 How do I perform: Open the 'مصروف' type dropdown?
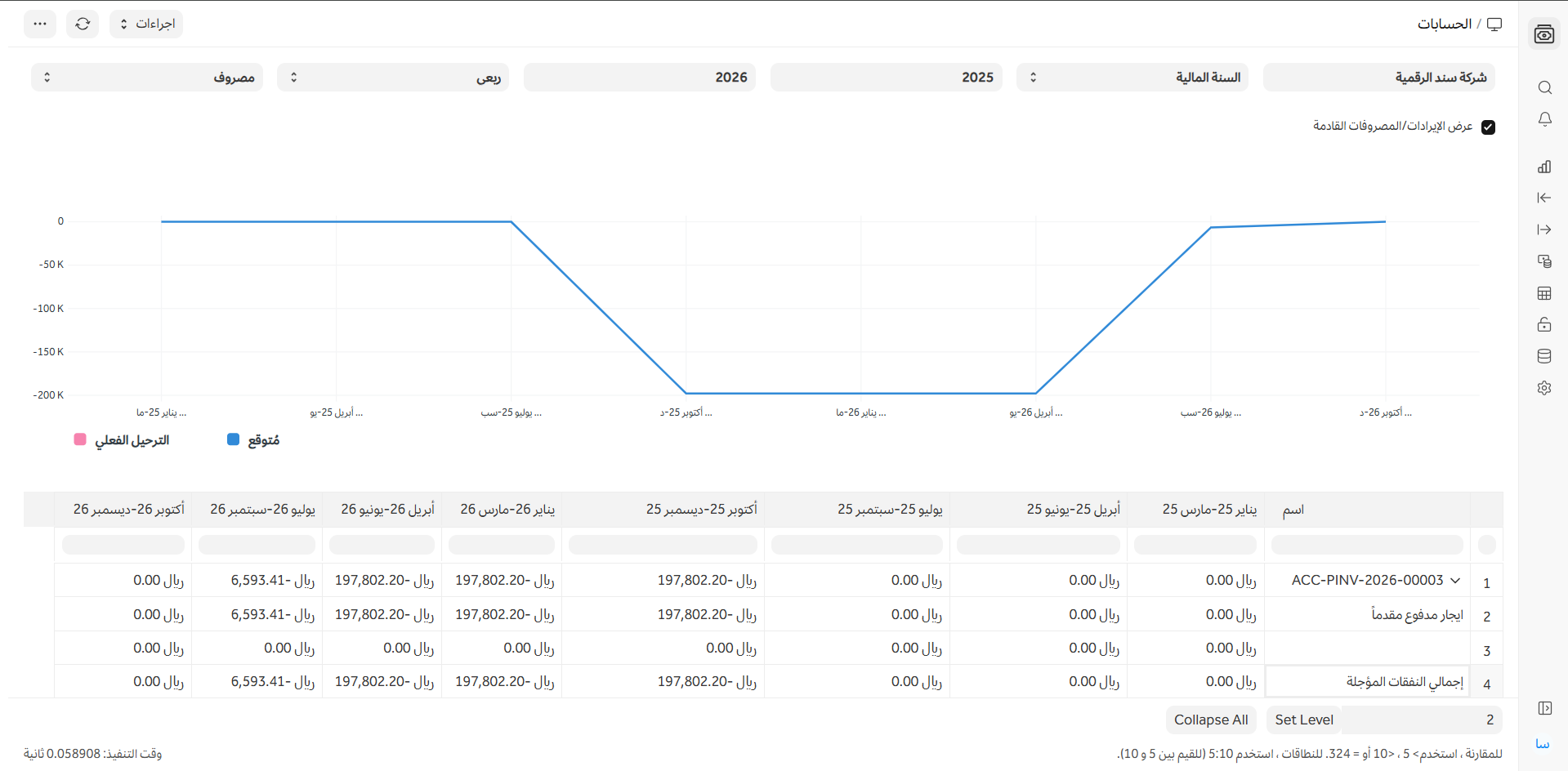(147, 78)
